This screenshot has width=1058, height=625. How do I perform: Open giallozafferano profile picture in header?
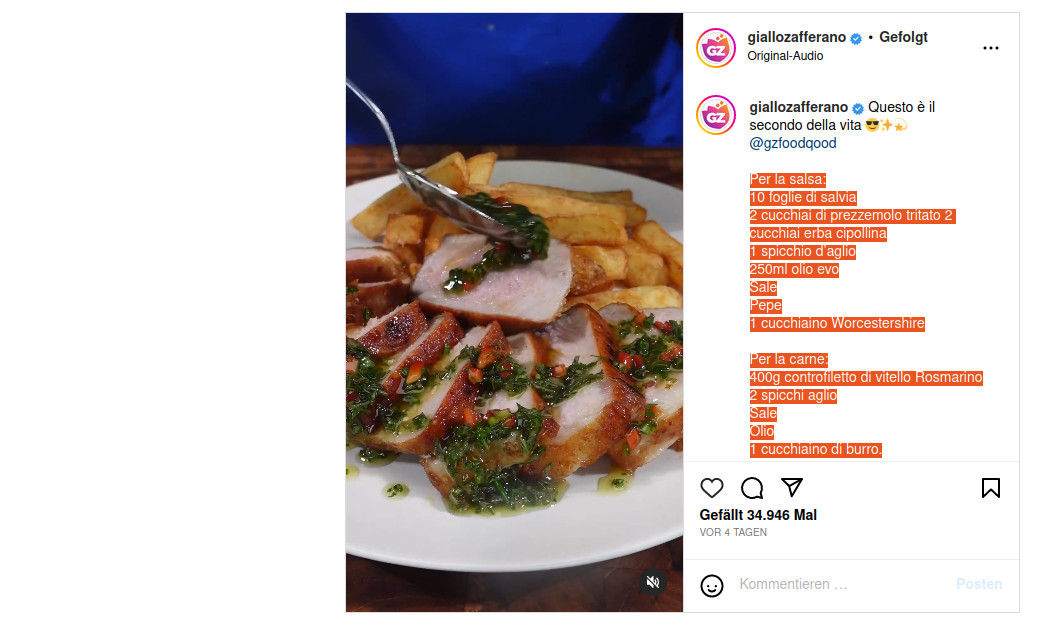click(x=716, y=48)
